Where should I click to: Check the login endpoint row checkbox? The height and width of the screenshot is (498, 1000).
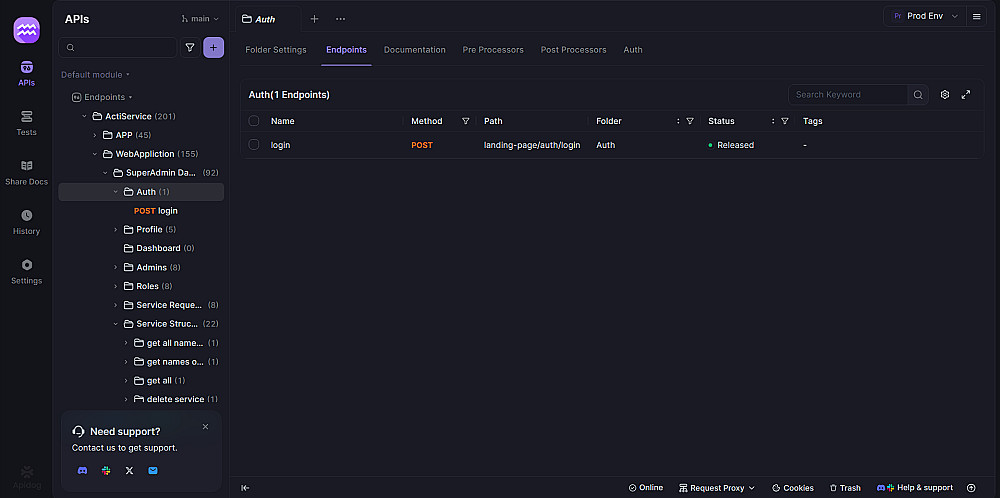pyautogui.click(x=254, y=145)
